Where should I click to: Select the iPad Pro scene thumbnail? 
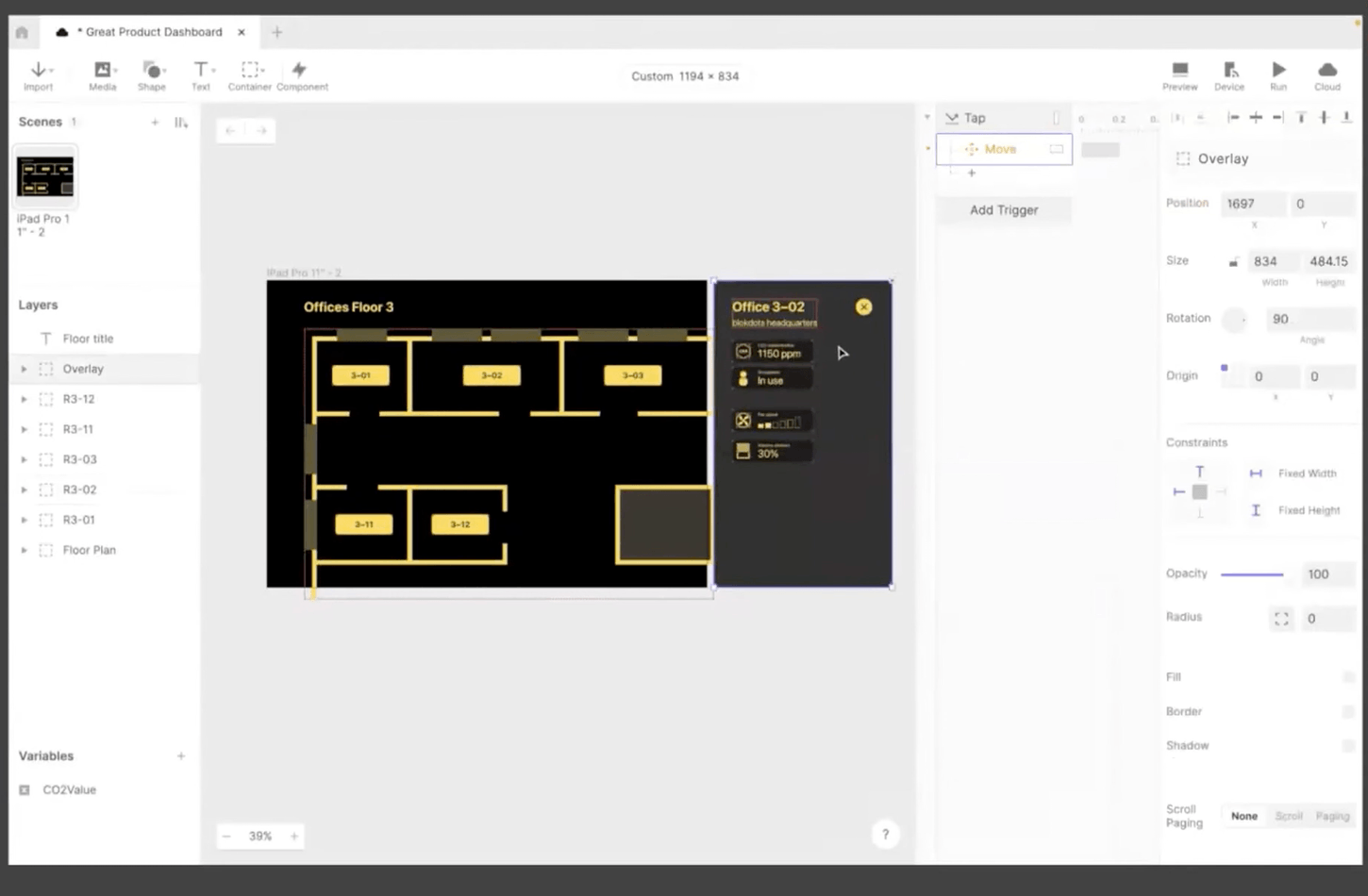click(x=45, y=176)
